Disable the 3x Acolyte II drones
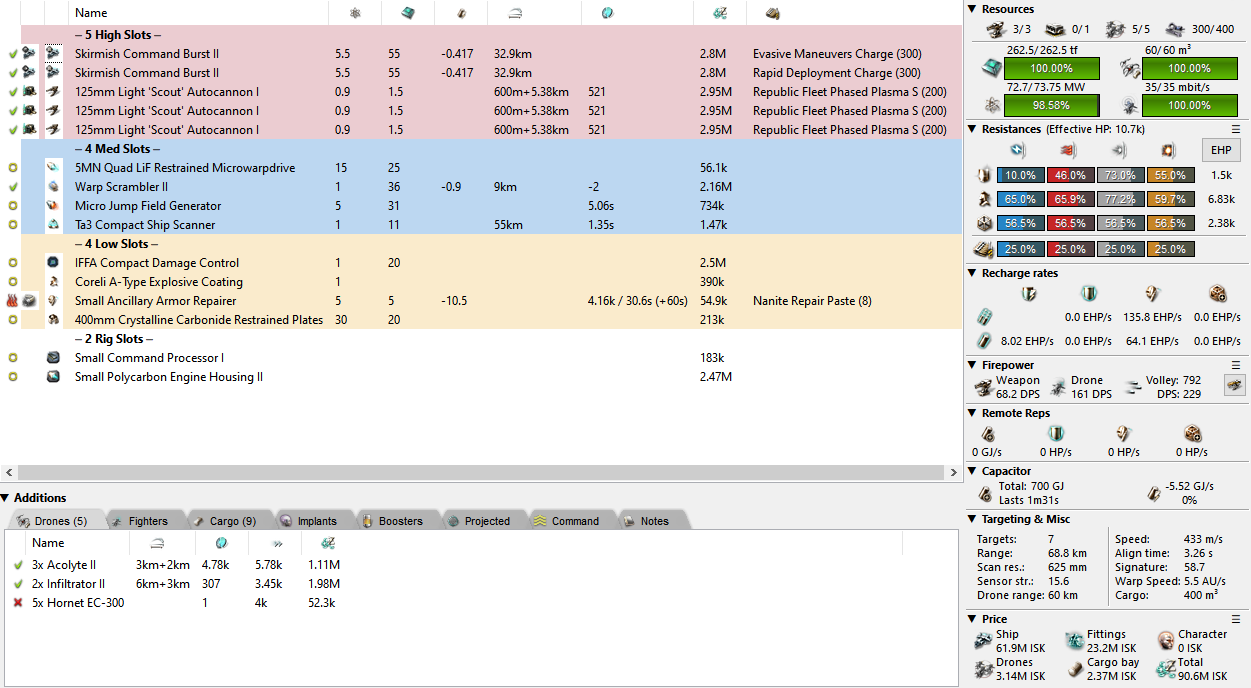The height and width of the screenshot is (688, 1251). (17, 565)
